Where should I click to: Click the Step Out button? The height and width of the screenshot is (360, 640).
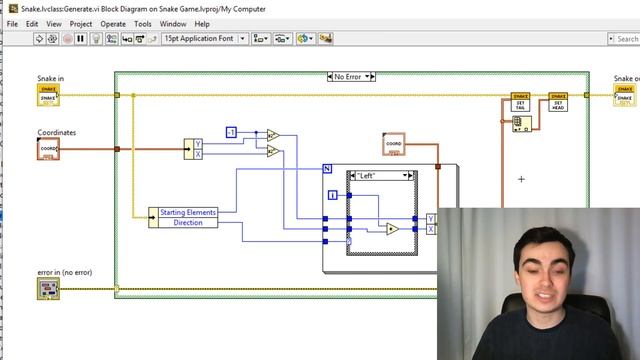(x=152, y=39)
